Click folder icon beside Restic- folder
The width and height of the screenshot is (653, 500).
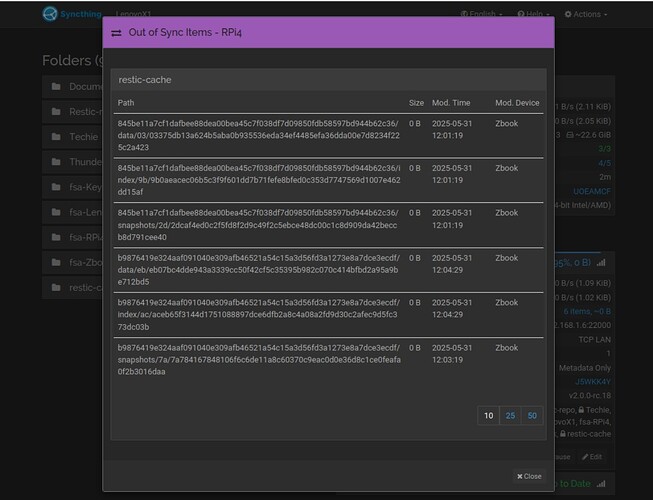point(56,112)
